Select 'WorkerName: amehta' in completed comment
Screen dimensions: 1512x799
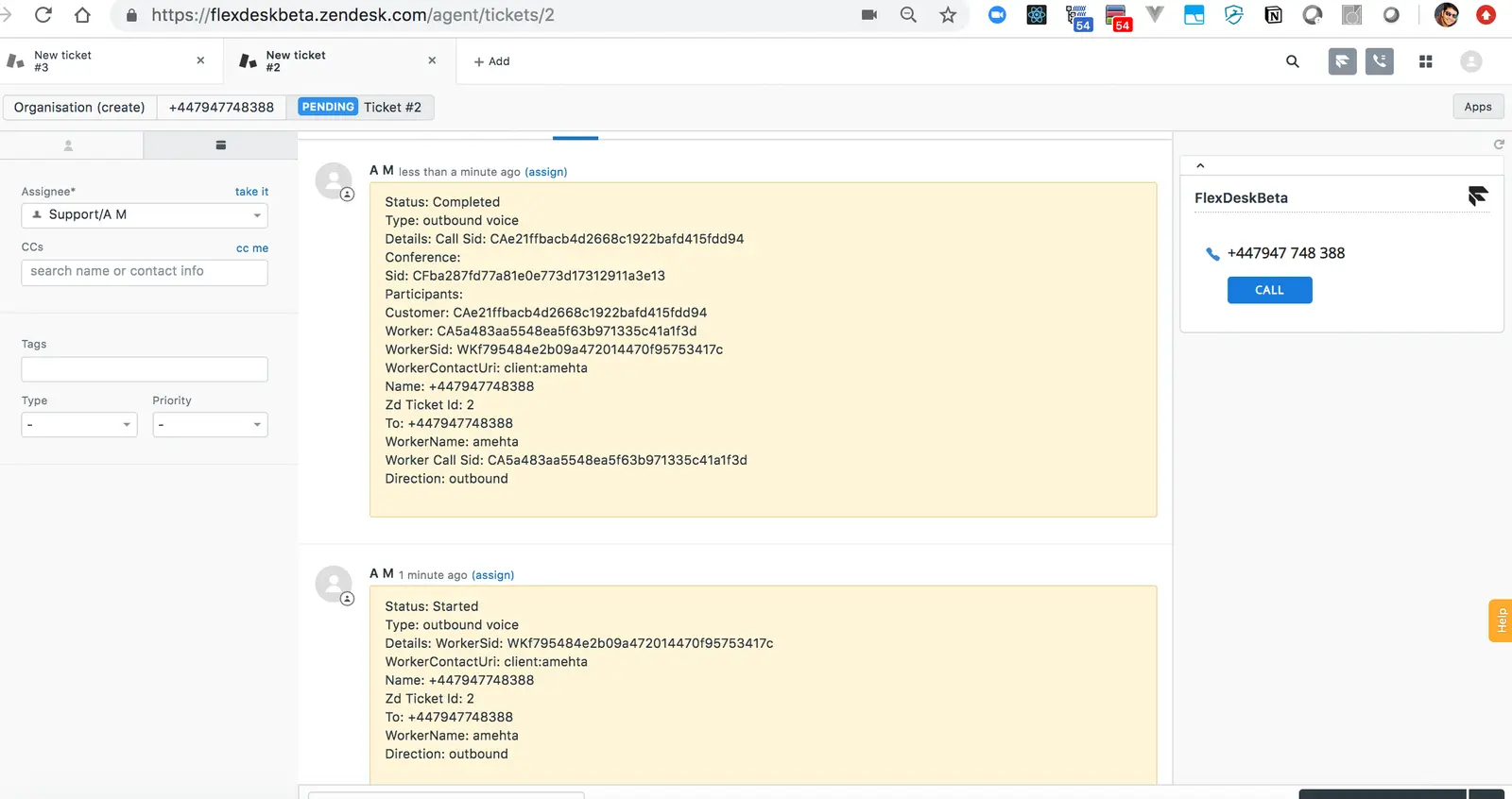tap(452, 442)
